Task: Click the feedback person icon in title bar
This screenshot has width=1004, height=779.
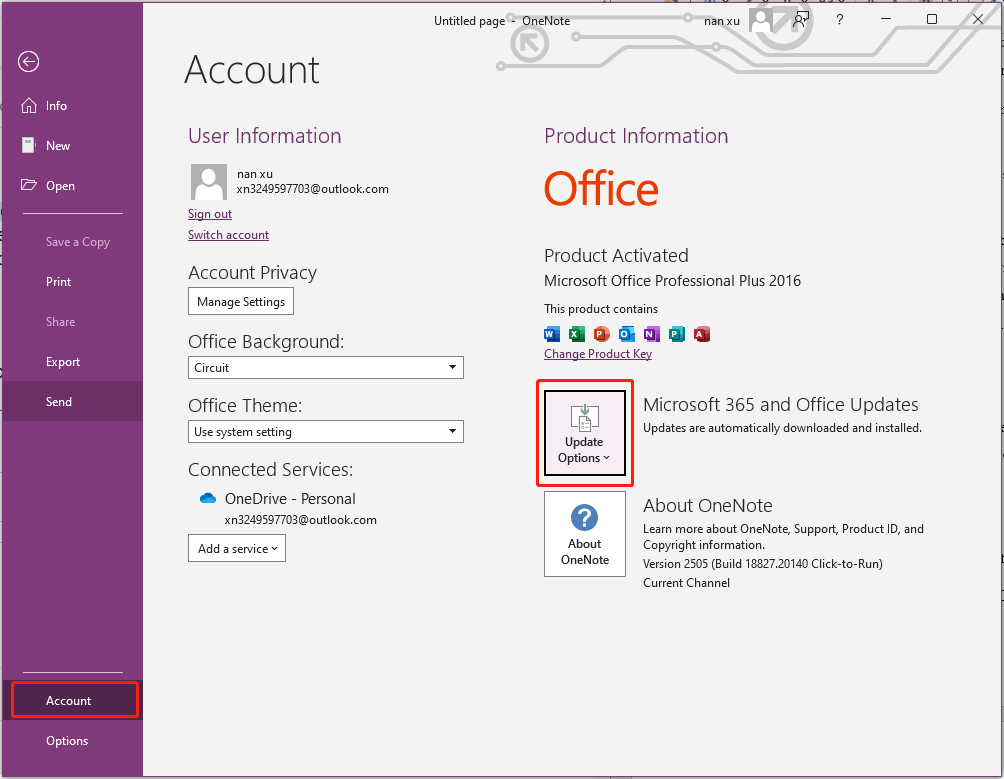Action: click(x=801, y=20)
